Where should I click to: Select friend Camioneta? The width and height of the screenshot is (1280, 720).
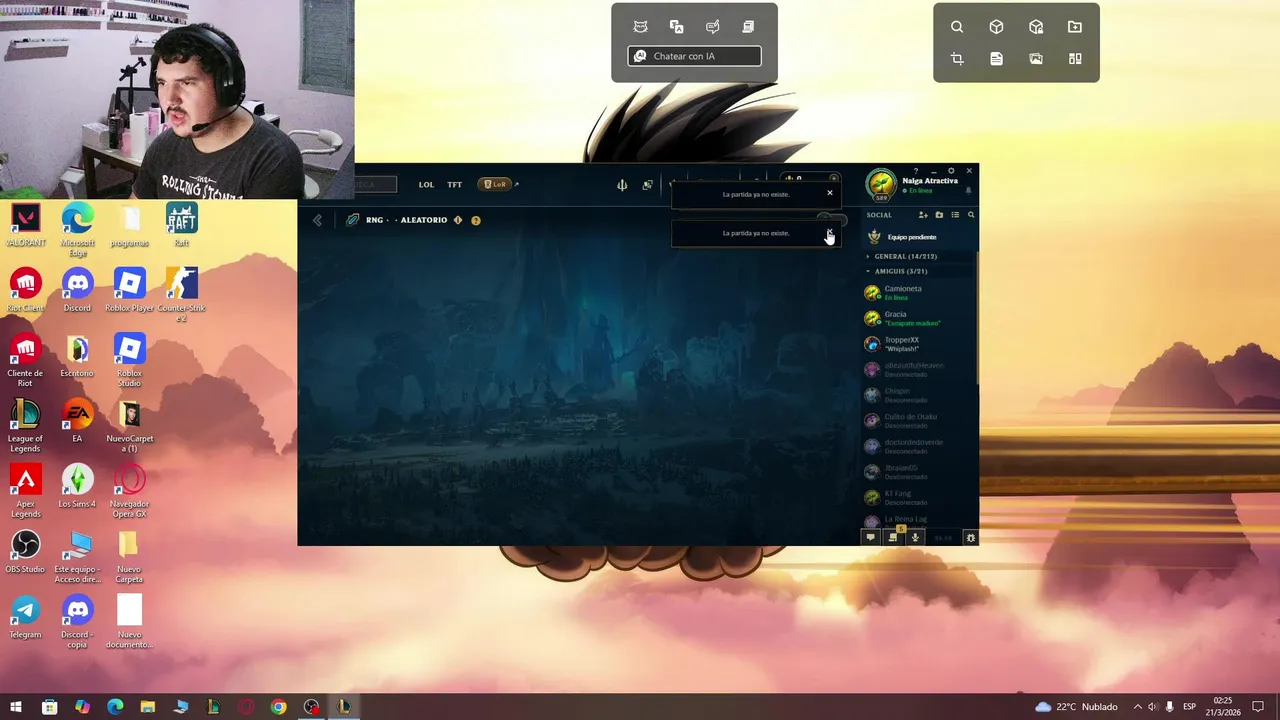point(920,292)
